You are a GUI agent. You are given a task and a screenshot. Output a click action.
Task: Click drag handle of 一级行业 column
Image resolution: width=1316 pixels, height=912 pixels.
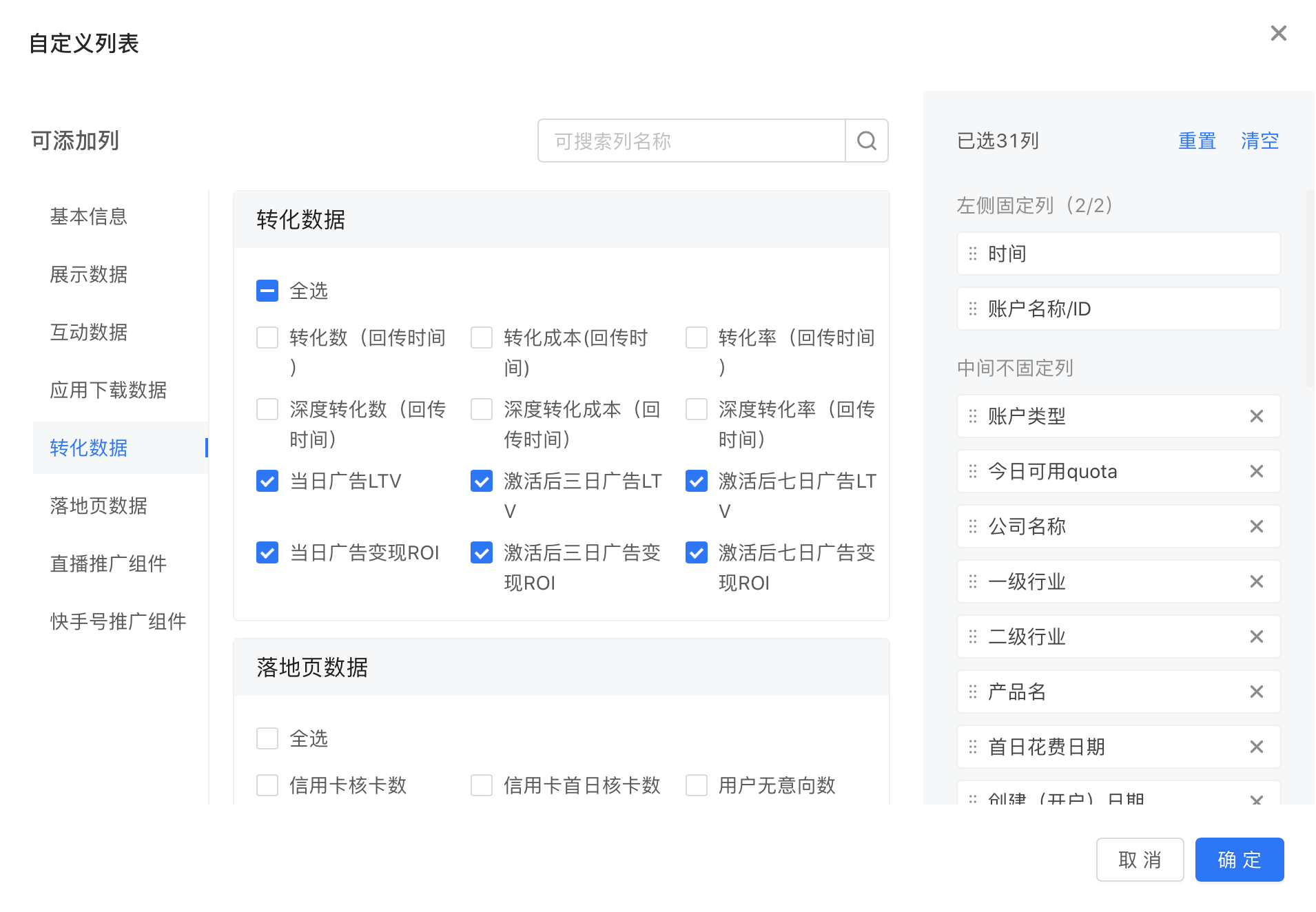(x=973, y=581)
